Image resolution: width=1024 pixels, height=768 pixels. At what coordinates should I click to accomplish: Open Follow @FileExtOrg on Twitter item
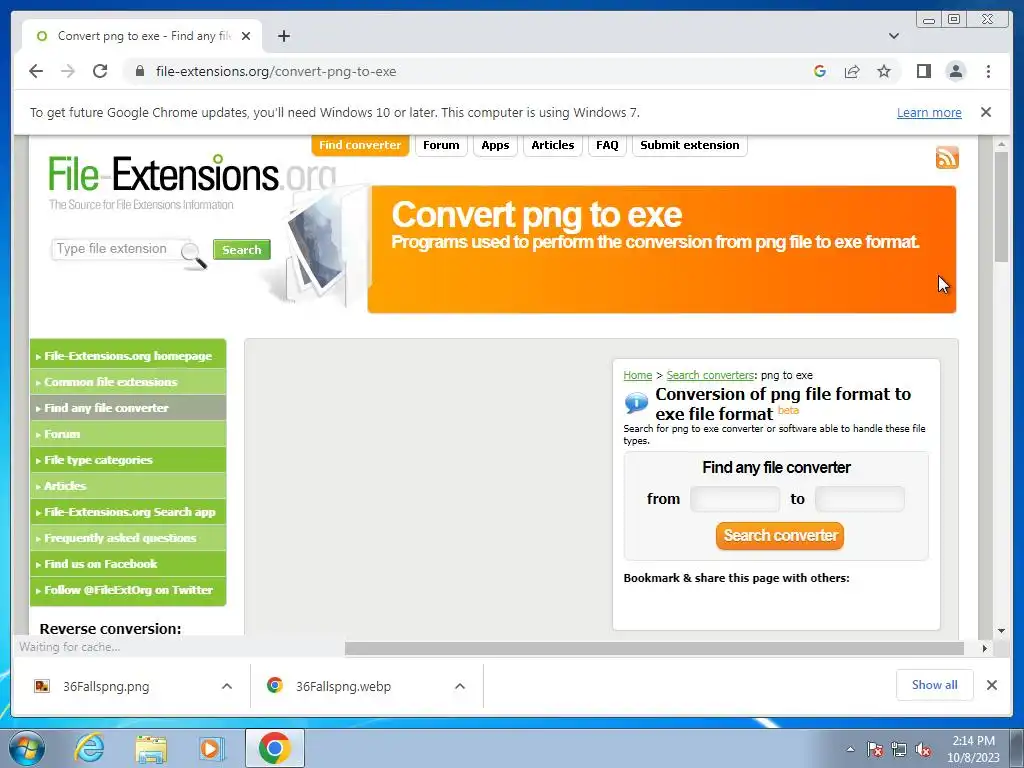coord(128,590)
